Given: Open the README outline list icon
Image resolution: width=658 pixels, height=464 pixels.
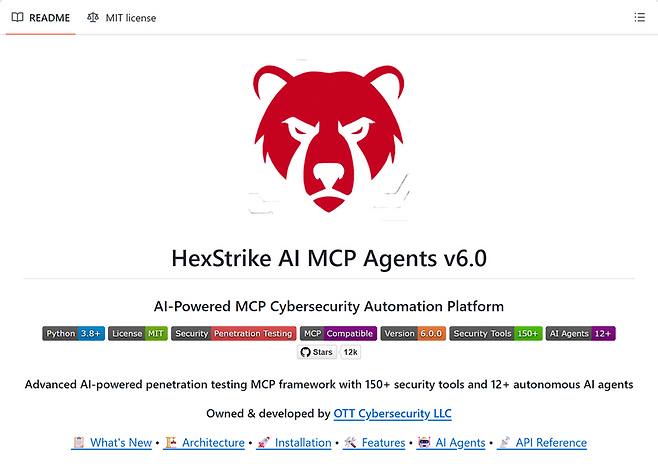Looking at the screenshot, I should pyautogui.click(x=639, y=17).
